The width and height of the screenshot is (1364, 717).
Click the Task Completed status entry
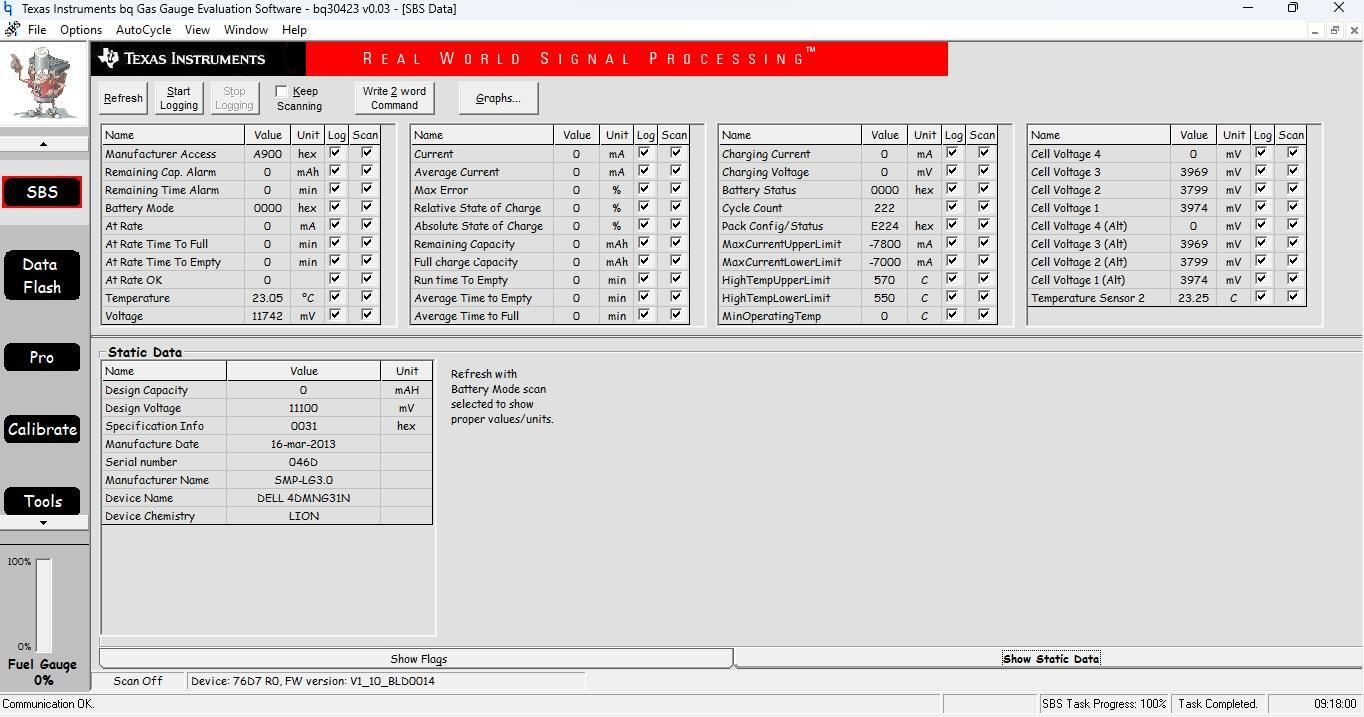1217,704
